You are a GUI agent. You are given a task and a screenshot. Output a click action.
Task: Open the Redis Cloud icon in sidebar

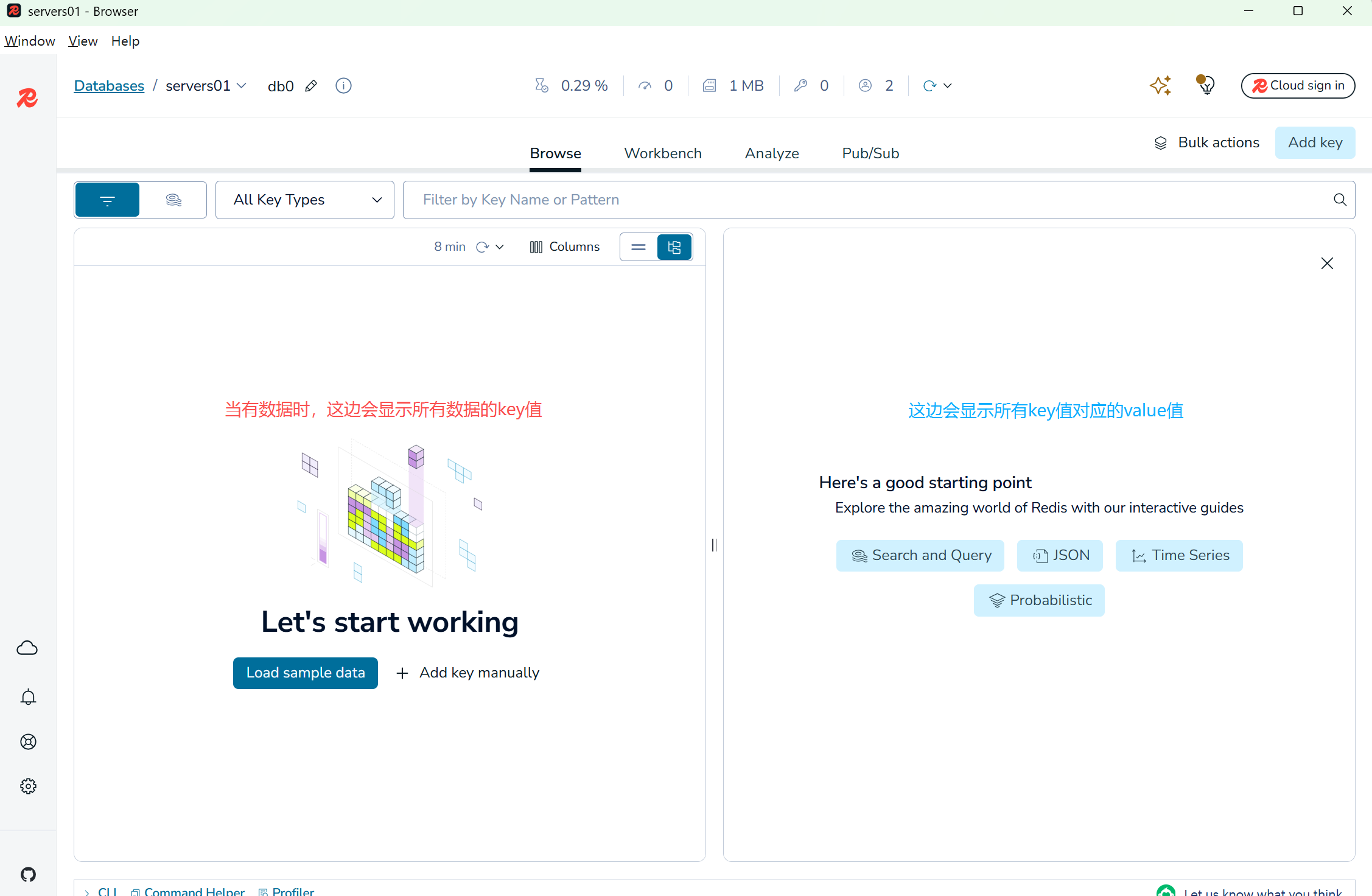click(x=27, y=648)
